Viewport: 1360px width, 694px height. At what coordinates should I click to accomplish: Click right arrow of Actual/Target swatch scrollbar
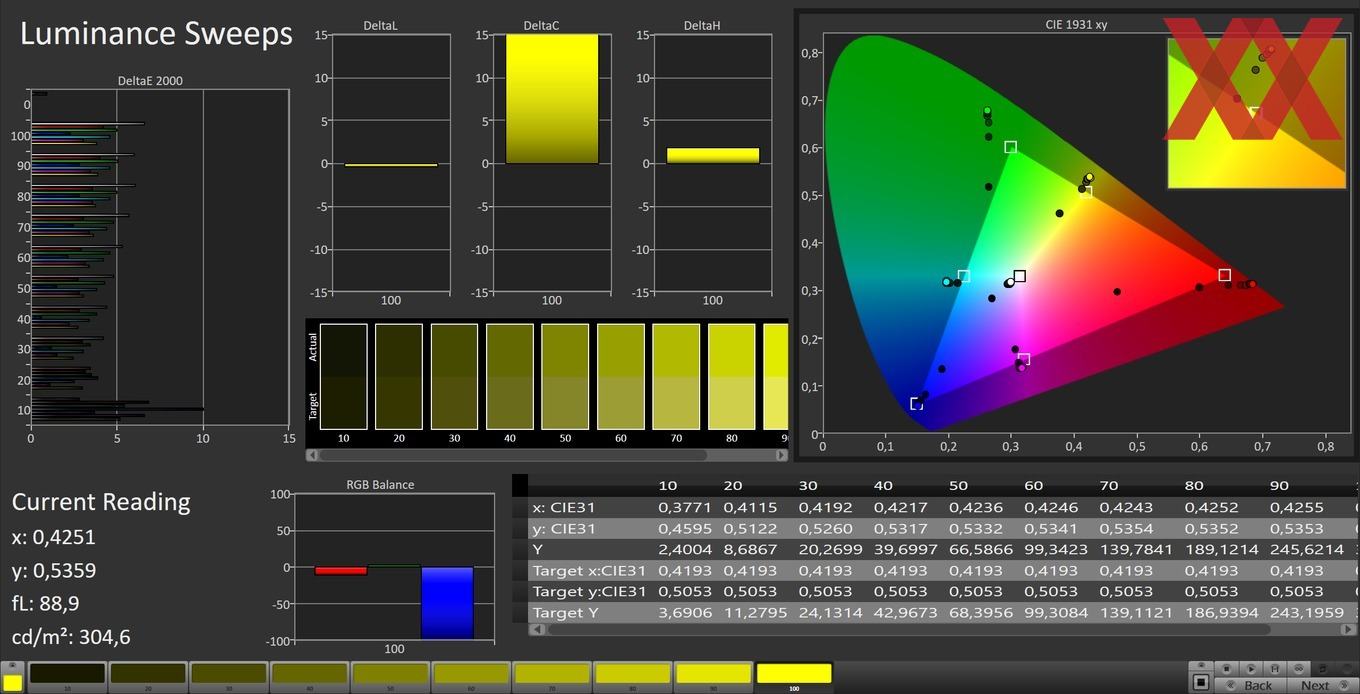[x=781, y=455]
